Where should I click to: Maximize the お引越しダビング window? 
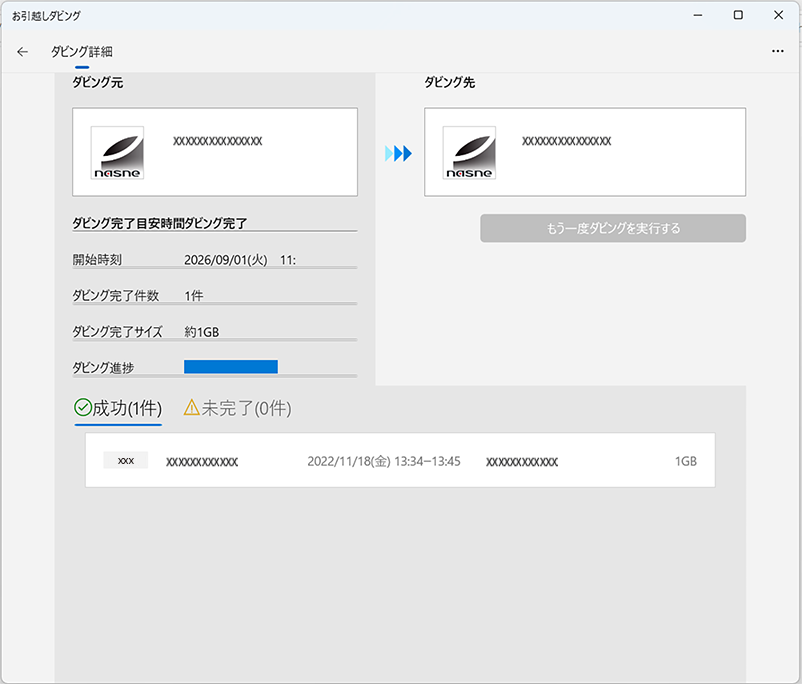click(738, 15)
